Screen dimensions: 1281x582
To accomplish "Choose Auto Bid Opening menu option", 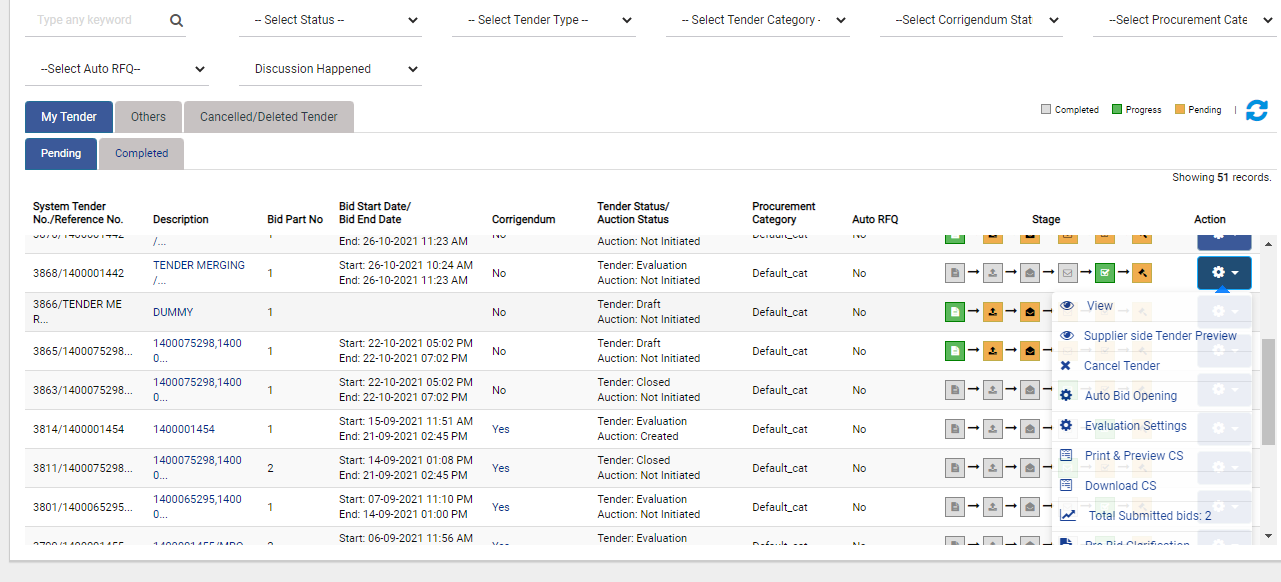I will [x=1130, y=396].
